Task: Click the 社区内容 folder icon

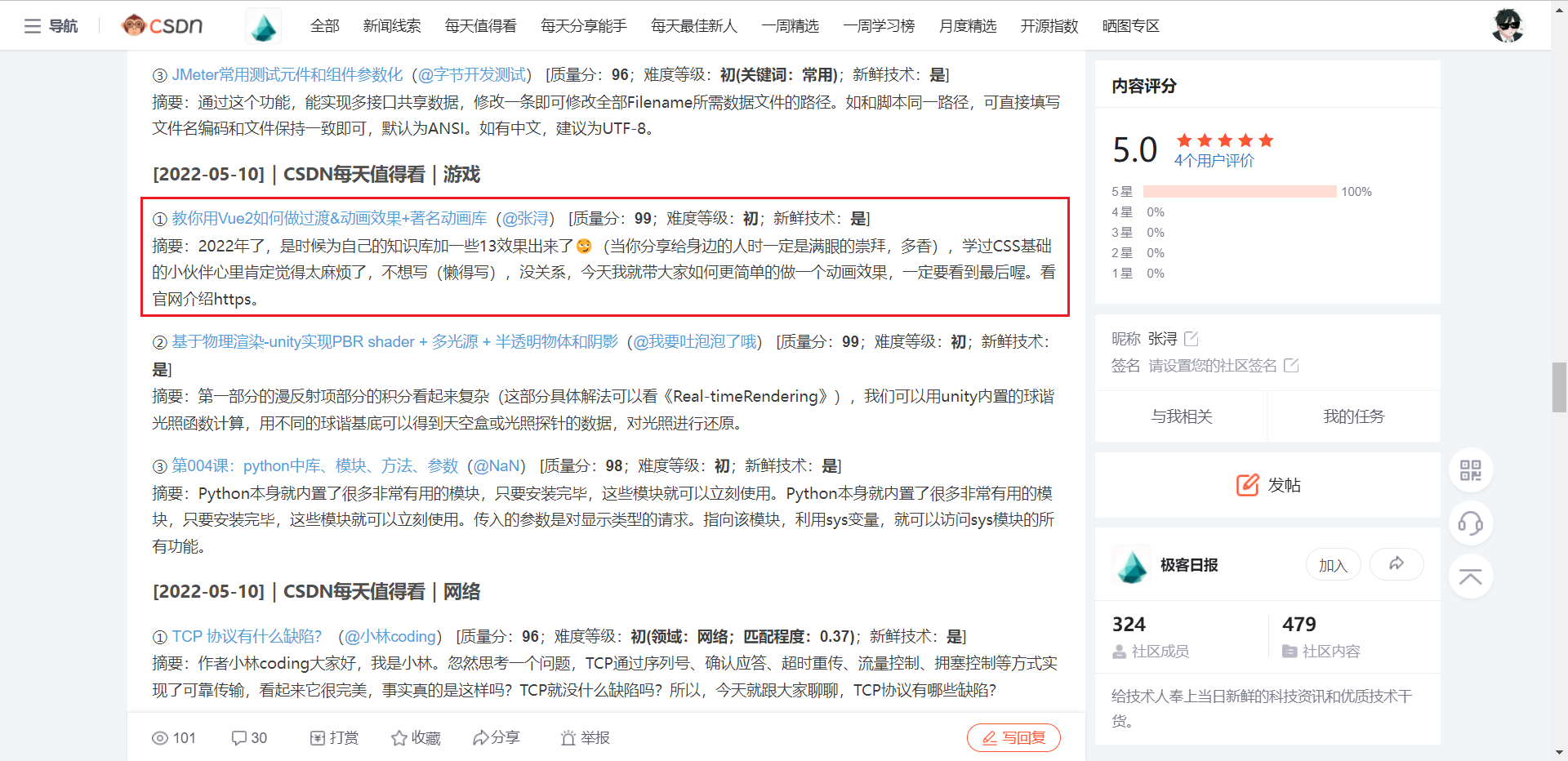Action: point(1290,652)
